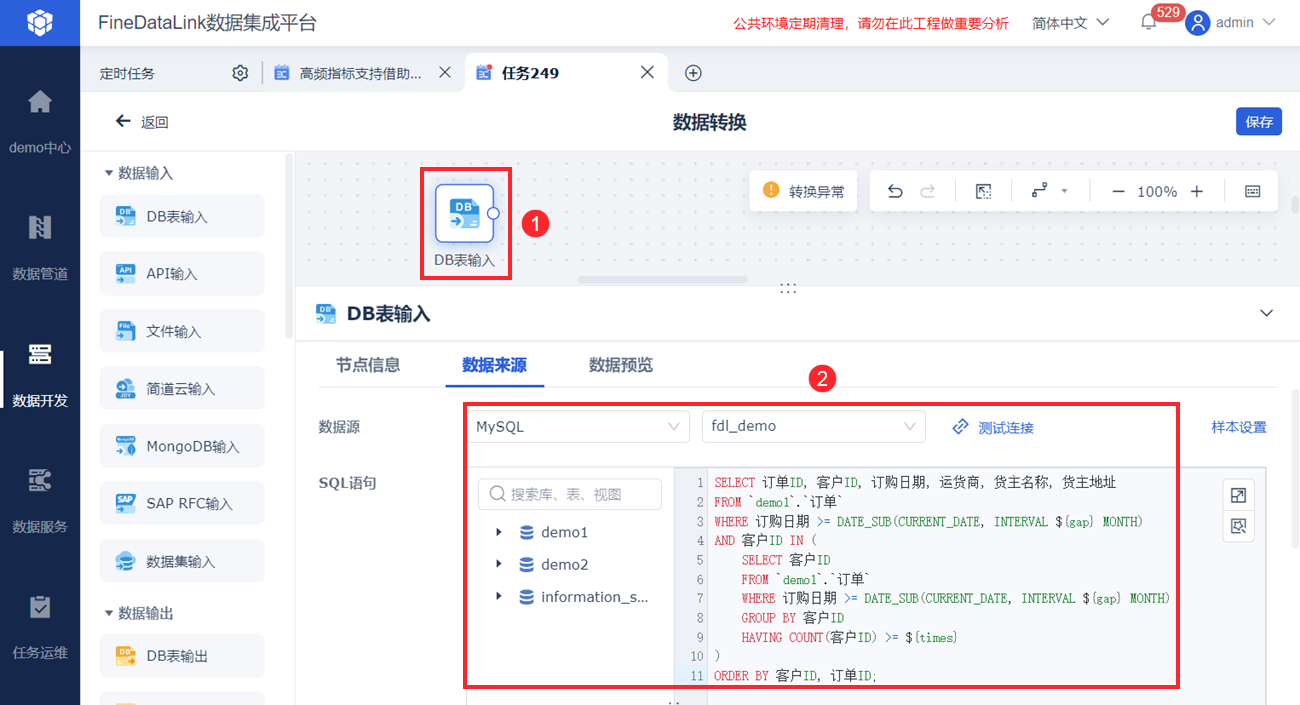Close the 任务249 tab
This screenshot has height=705, width=1300.
point(647,72)
